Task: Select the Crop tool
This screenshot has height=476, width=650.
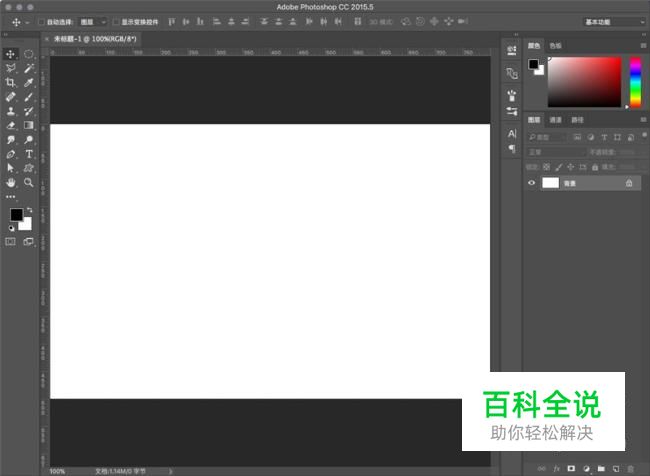Action: coord(11,82)
